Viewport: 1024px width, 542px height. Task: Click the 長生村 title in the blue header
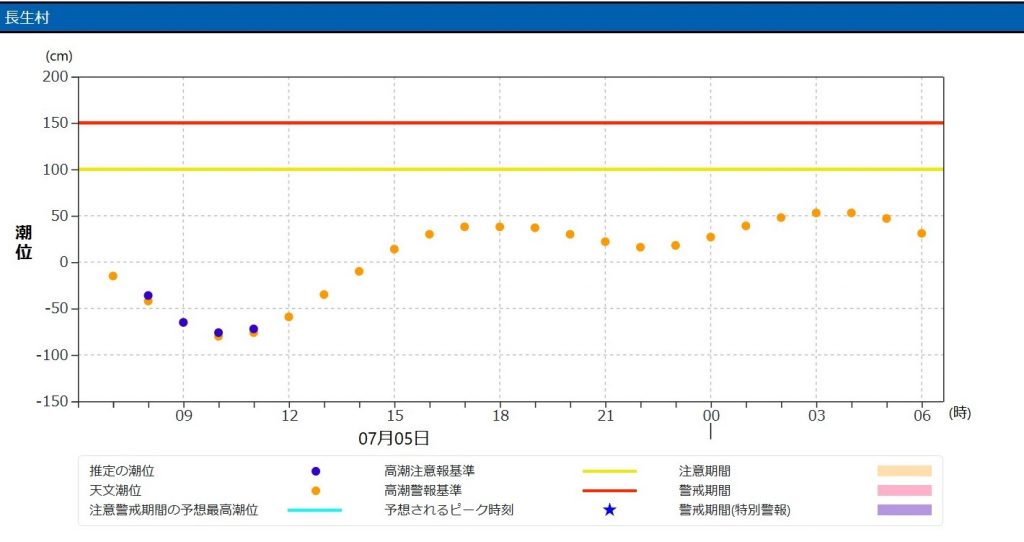click(x=27, y=18)
